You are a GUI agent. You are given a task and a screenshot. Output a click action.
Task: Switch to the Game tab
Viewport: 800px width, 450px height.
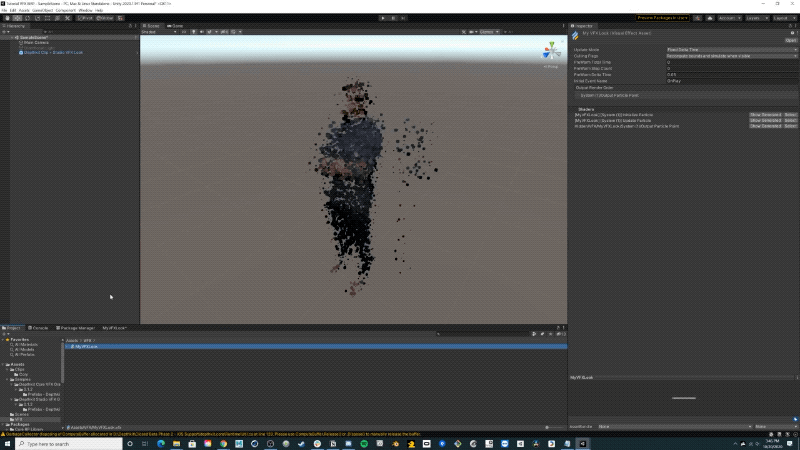(175, 26)
